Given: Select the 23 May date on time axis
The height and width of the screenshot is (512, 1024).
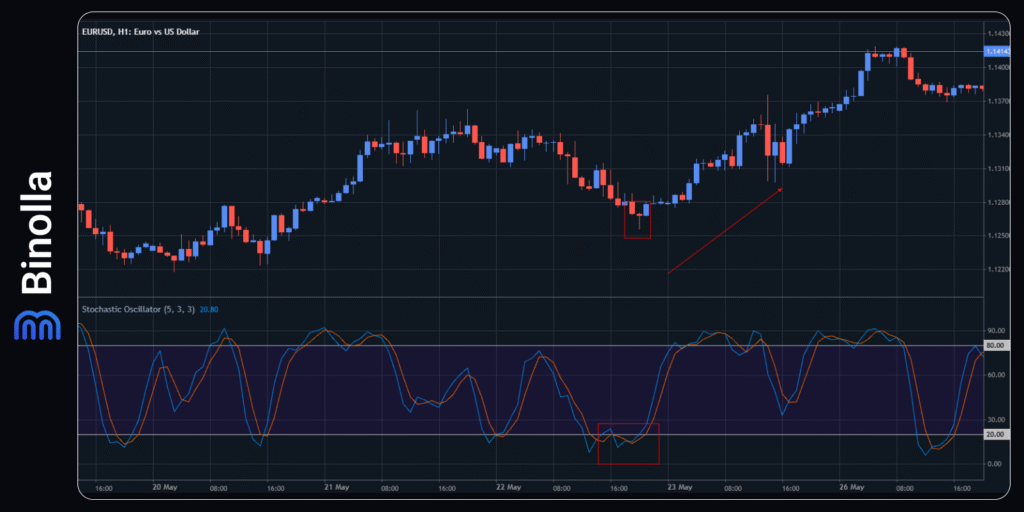Looking at the screenshot, I should pyautogui.click(x=679, y=489).
